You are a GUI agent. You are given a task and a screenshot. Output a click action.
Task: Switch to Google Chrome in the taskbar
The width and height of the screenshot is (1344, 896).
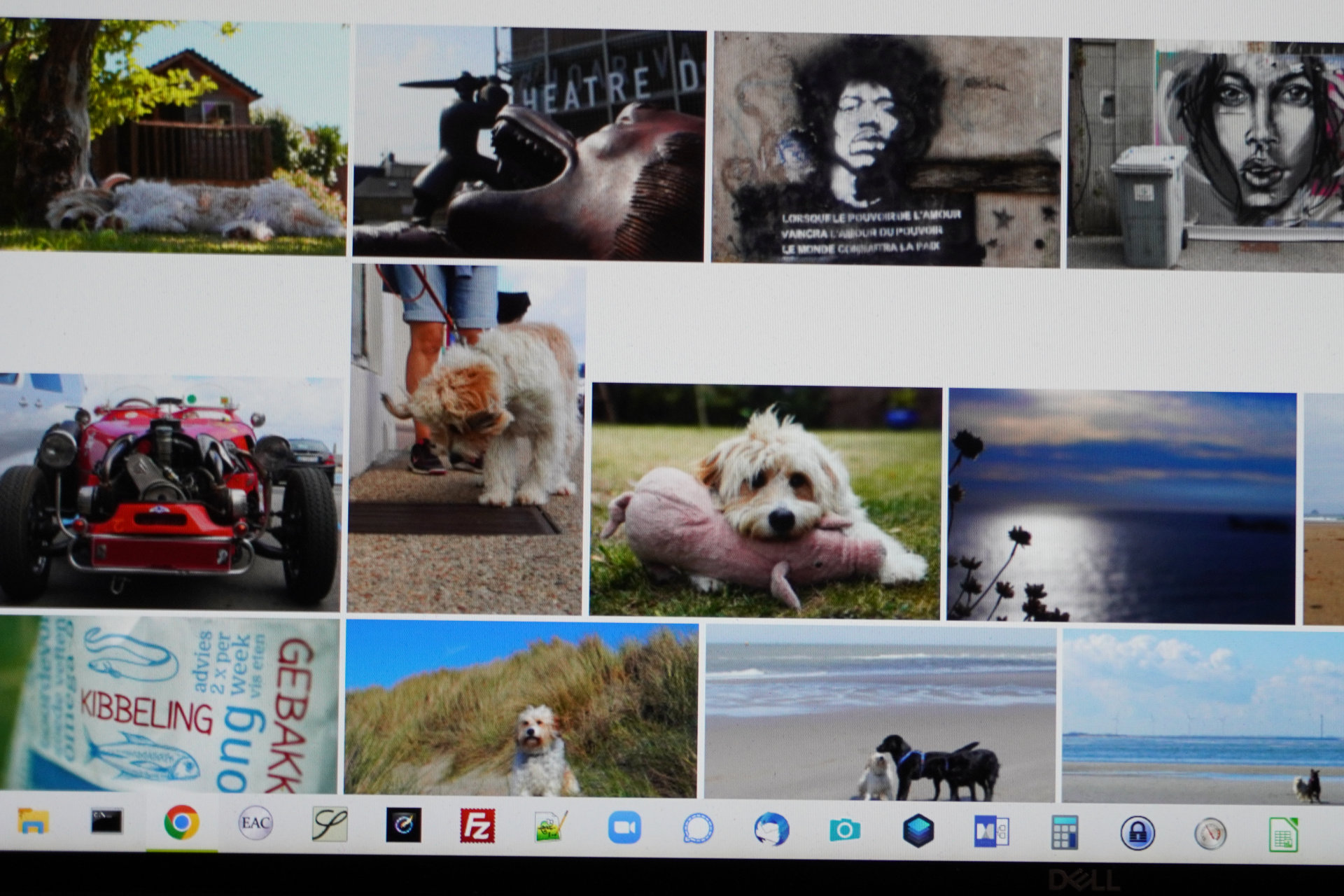click(x=181, y=822)
